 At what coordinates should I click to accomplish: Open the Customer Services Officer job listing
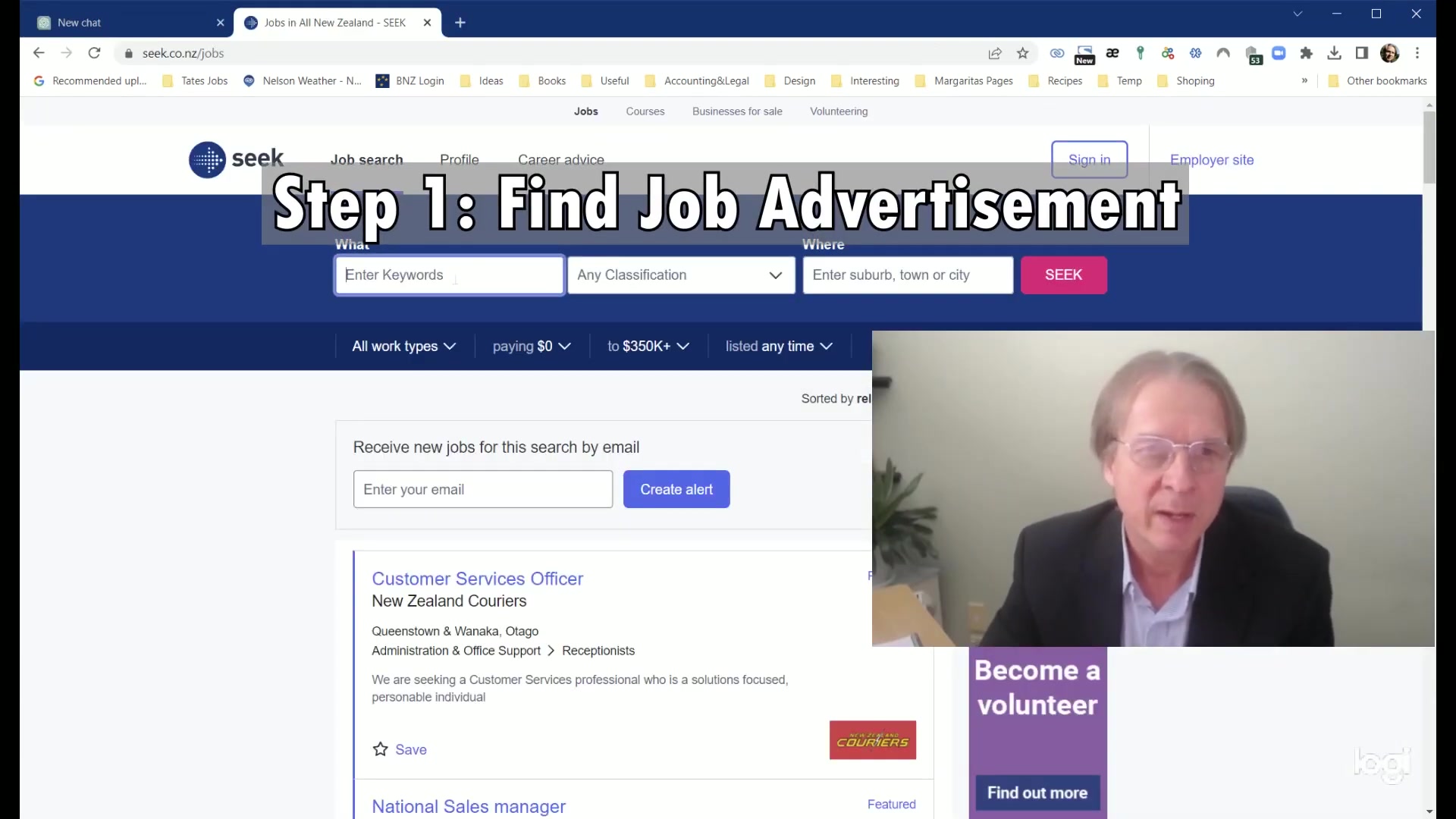click(477, 579)
